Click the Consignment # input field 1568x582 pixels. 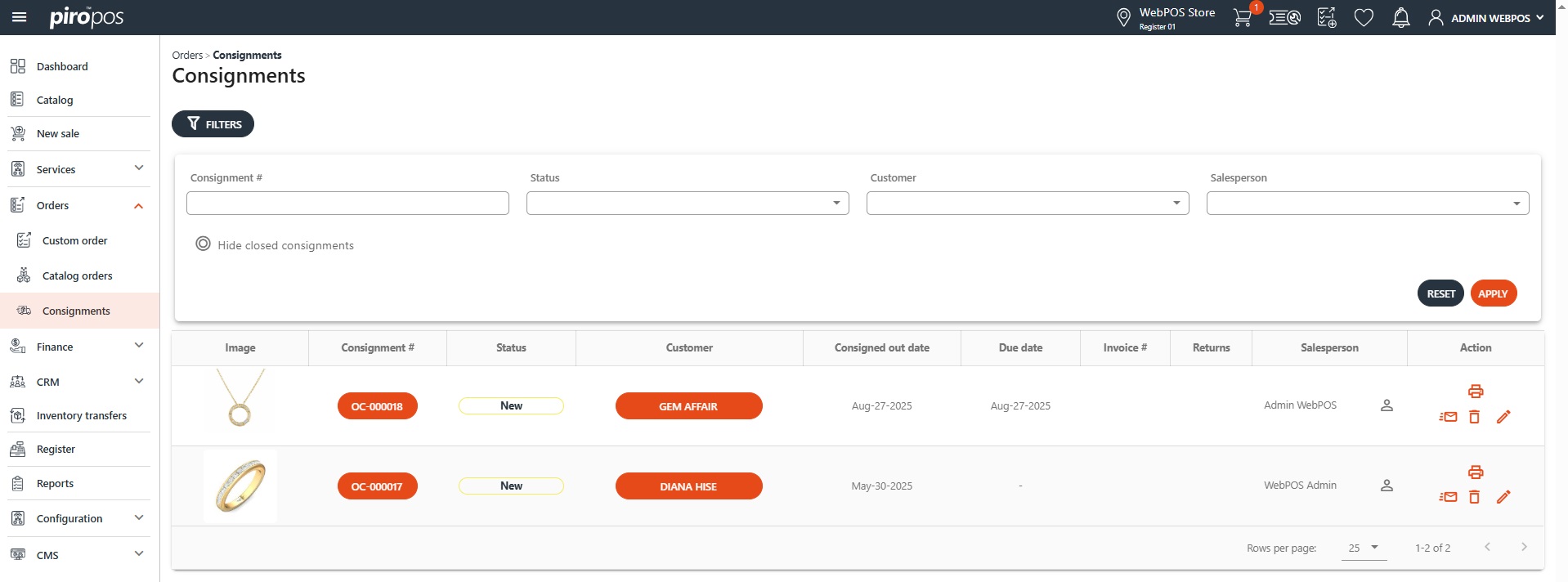[347, 204]
